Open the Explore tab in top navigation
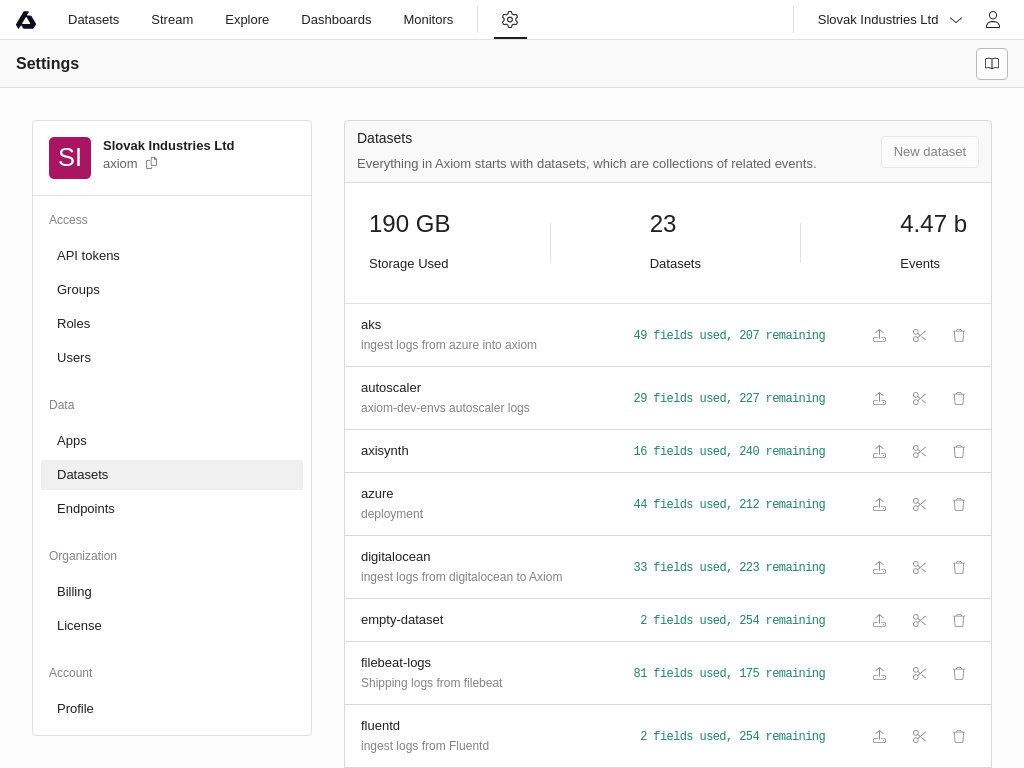Viewport: 1024px width, 768px height. [247, 20]
